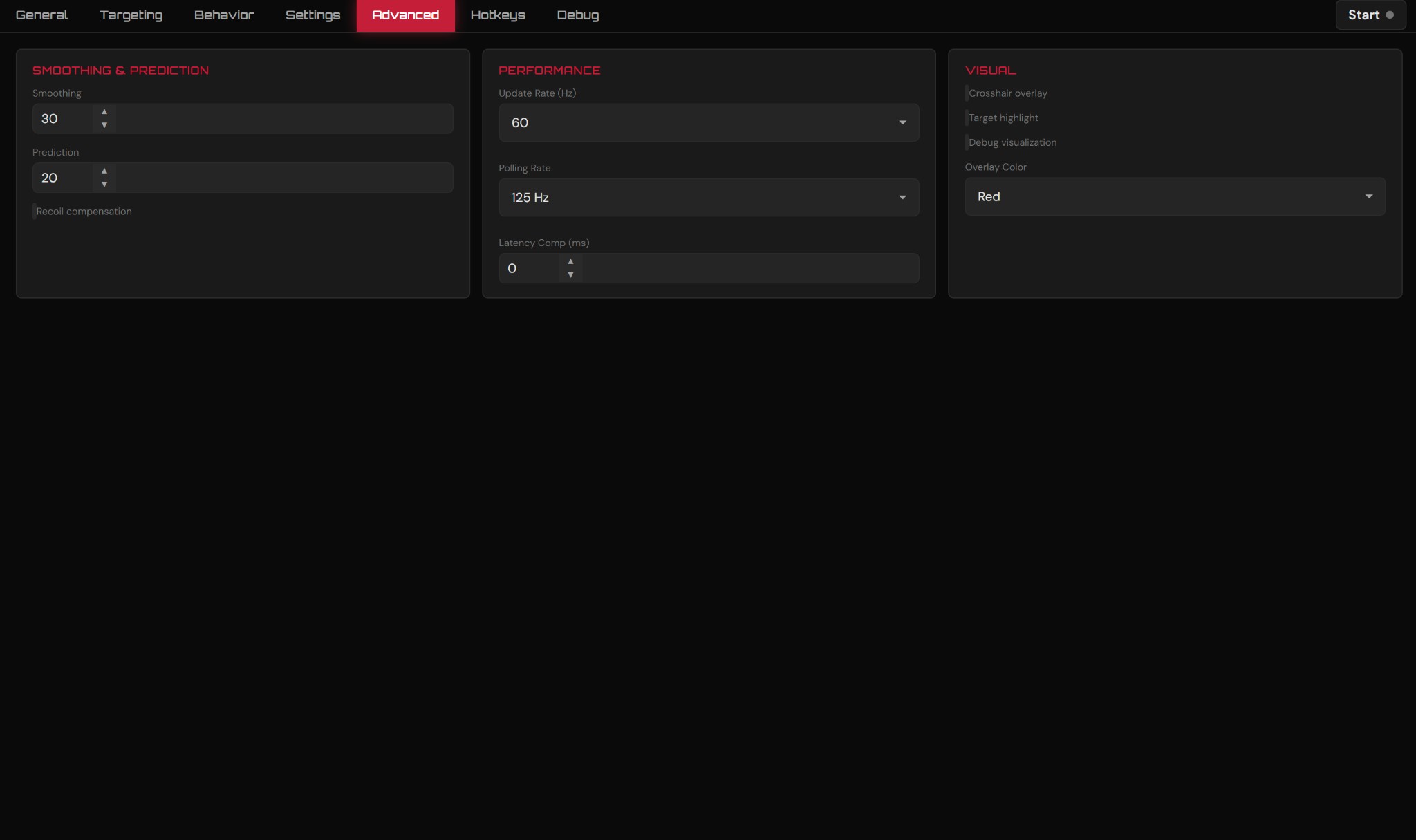
Task: Open the Hotkeys tab
Action: point(498,15)
